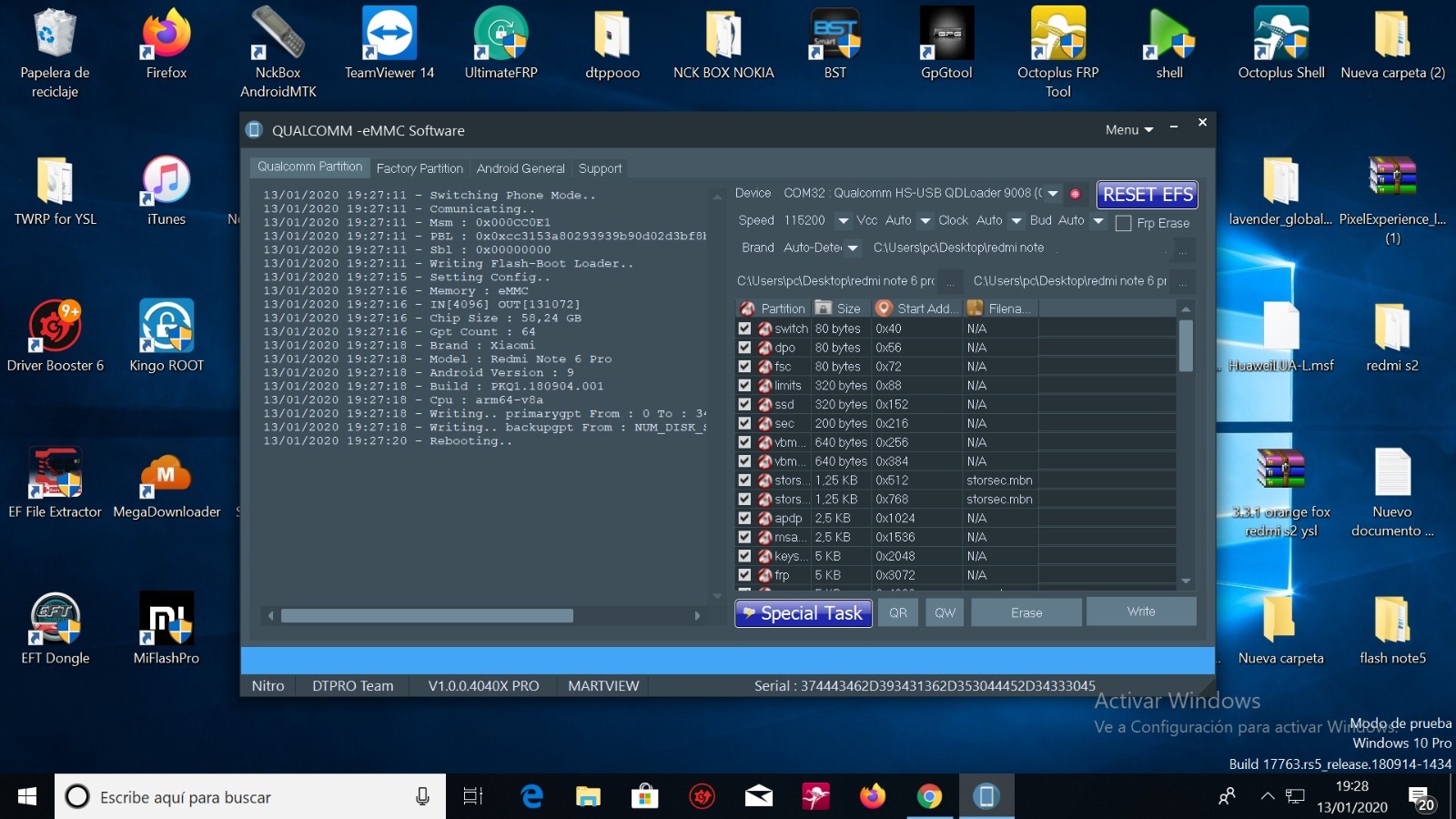Click the red record dot beside Device
Image resolution: width=1456 pixels, height=819 pixels.
pos(1075,194)
